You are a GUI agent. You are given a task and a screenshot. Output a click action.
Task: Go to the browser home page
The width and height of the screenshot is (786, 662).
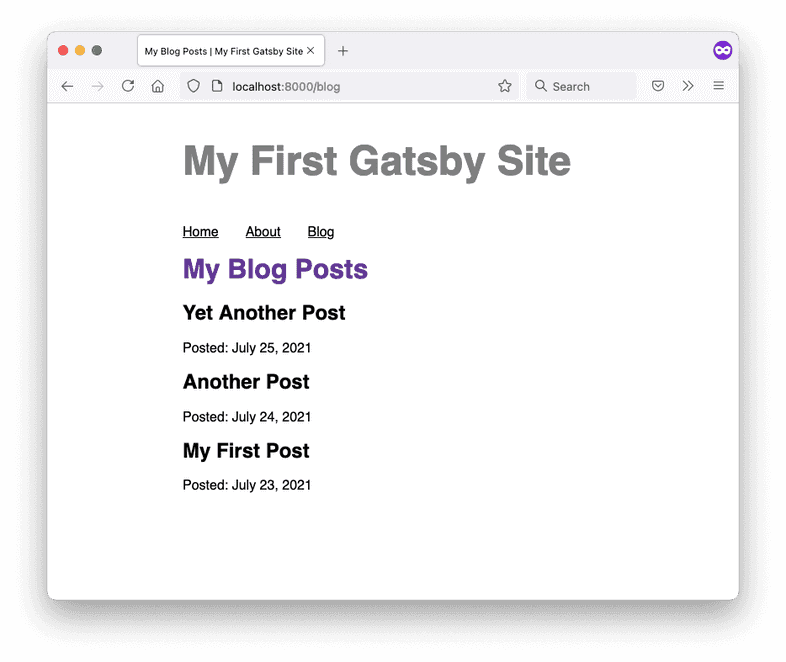point(157,86)
